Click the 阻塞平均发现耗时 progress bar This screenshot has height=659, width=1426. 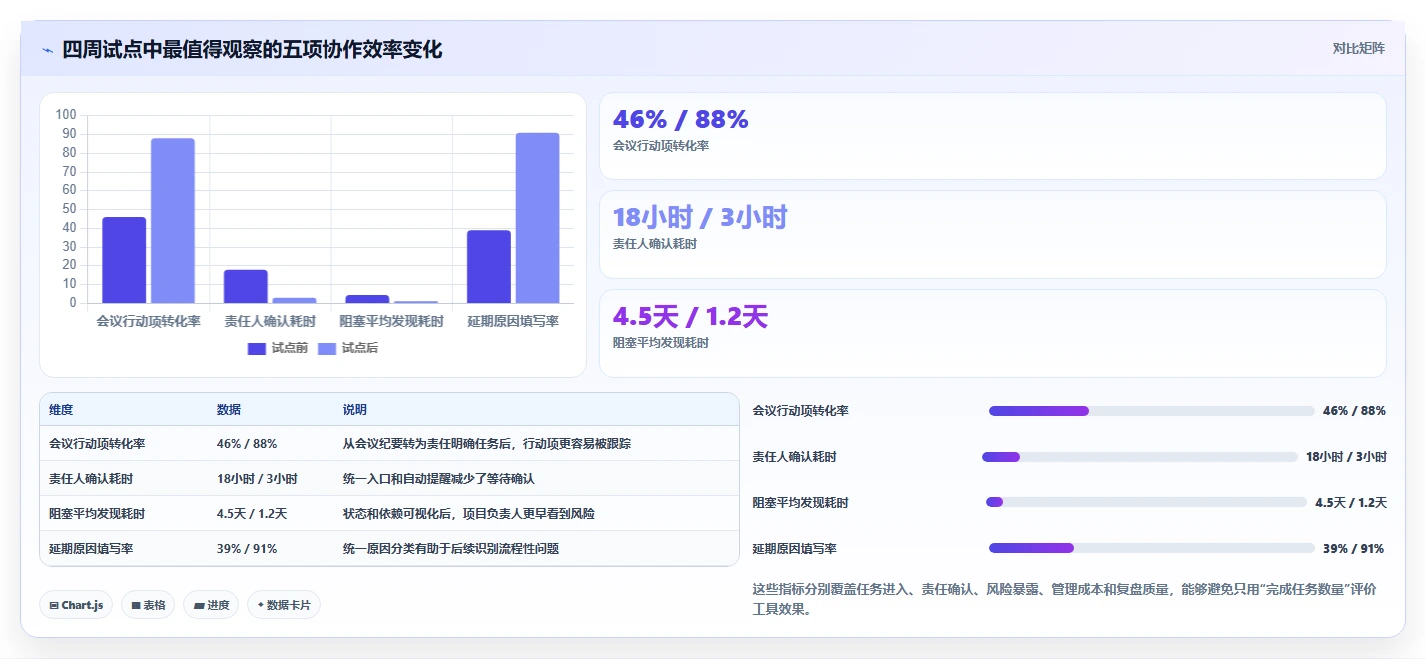click(1146, 502)
